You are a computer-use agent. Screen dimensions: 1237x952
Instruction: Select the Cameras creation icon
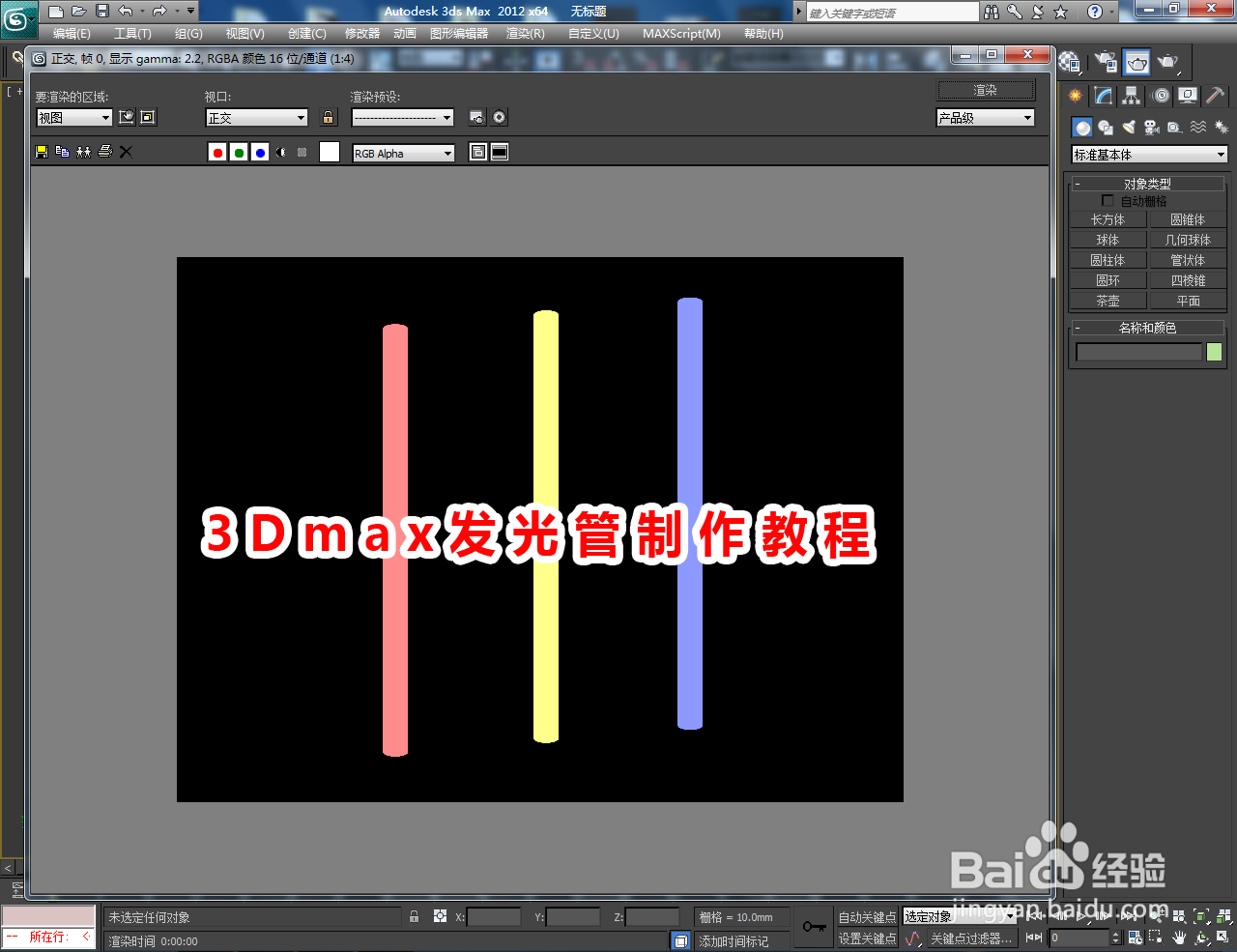[1152, 128]
